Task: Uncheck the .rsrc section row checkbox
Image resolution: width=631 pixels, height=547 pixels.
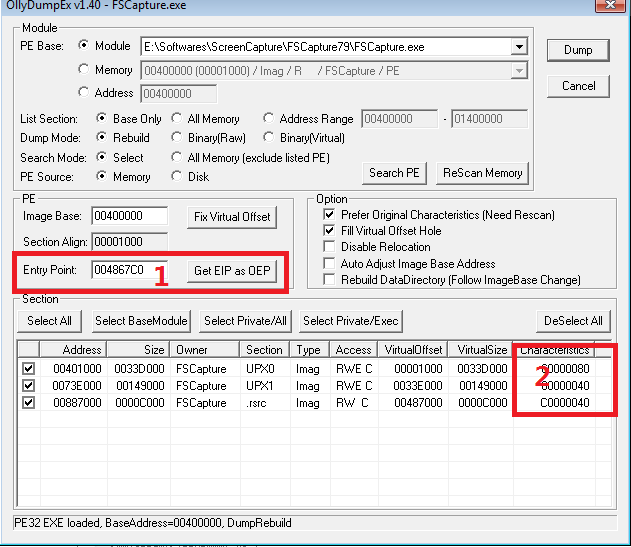Action: 28,403
